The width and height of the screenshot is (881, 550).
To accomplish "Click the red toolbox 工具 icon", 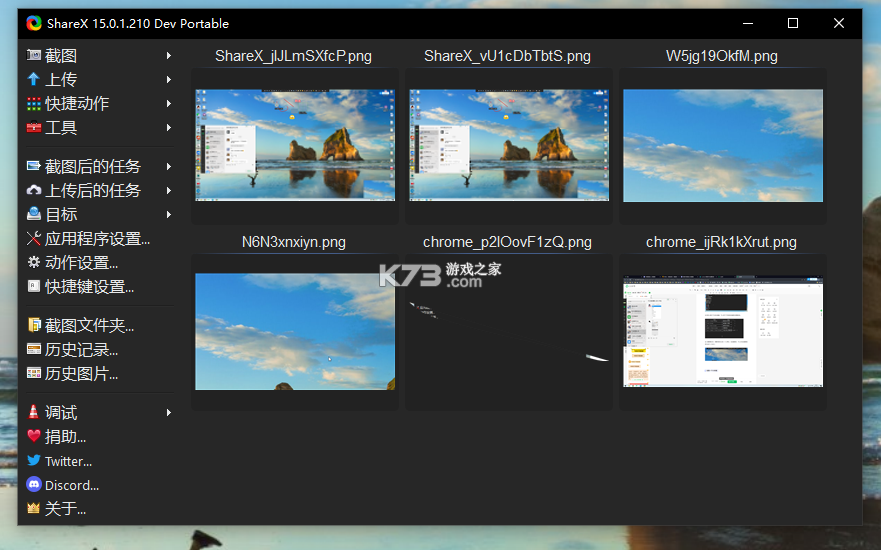I will [34, 128].
